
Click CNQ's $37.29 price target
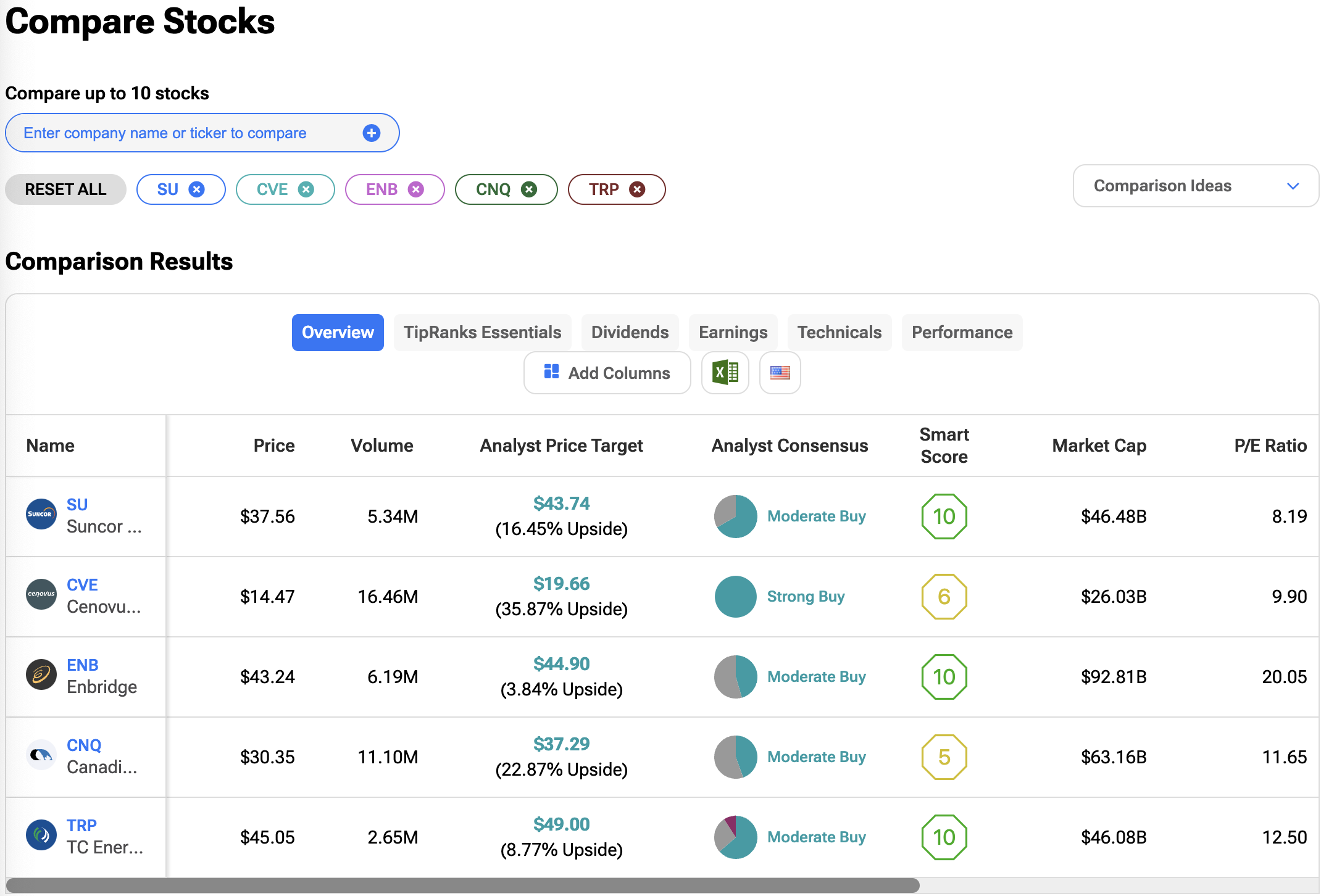[562, 744]
